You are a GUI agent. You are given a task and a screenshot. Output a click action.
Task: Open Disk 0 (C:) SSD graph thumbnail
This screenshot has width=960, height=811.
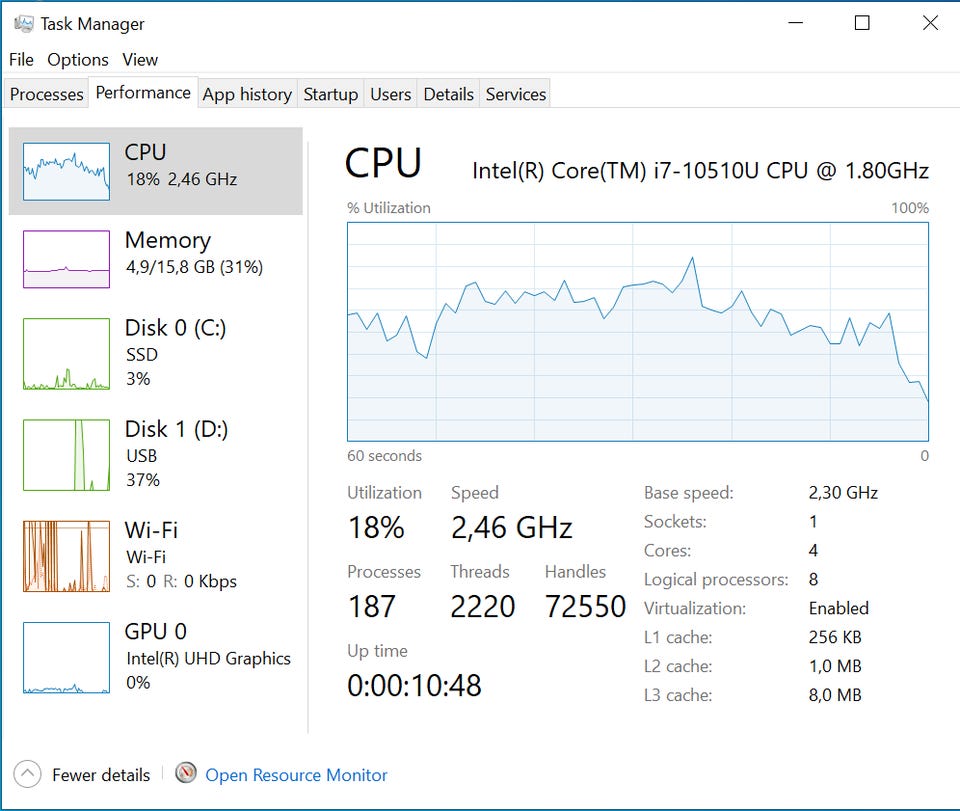(66, 354)
